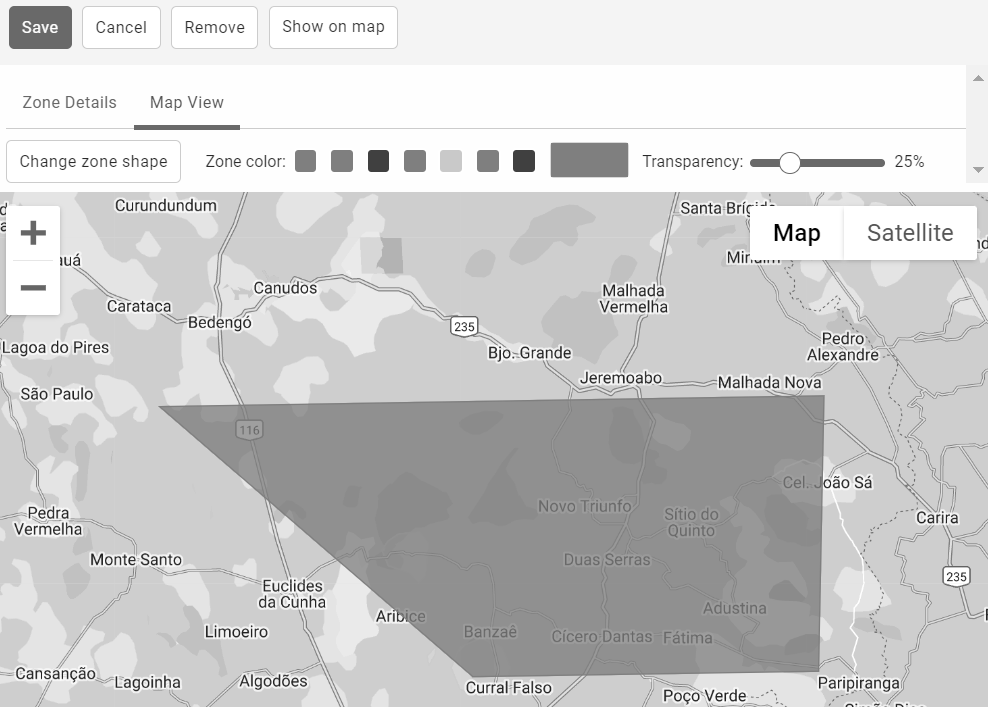The image size is (988, 707).
Task: Click the Bedengó map label
Action: coord(220,323)
